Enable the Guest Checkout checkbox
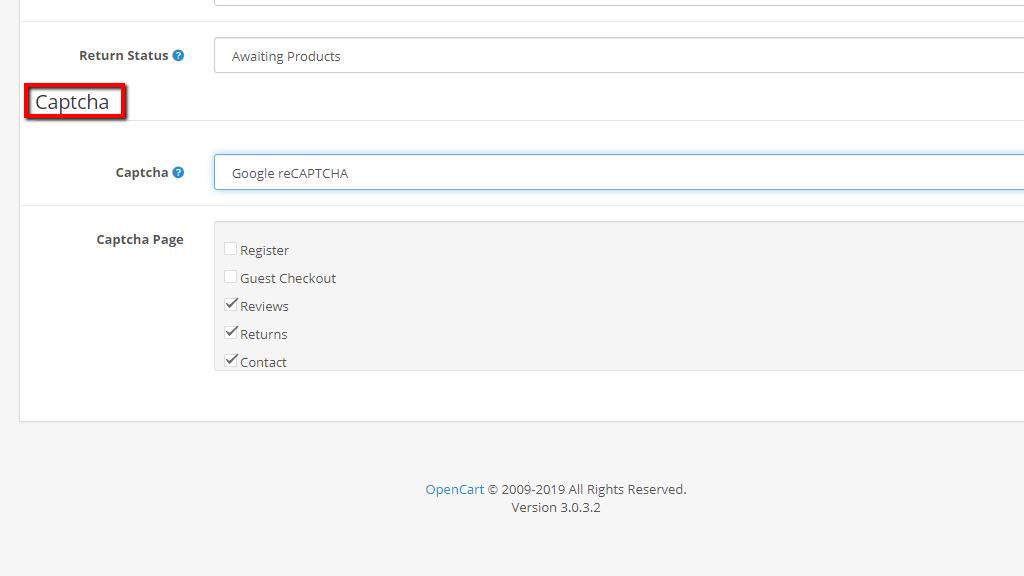 231,277
